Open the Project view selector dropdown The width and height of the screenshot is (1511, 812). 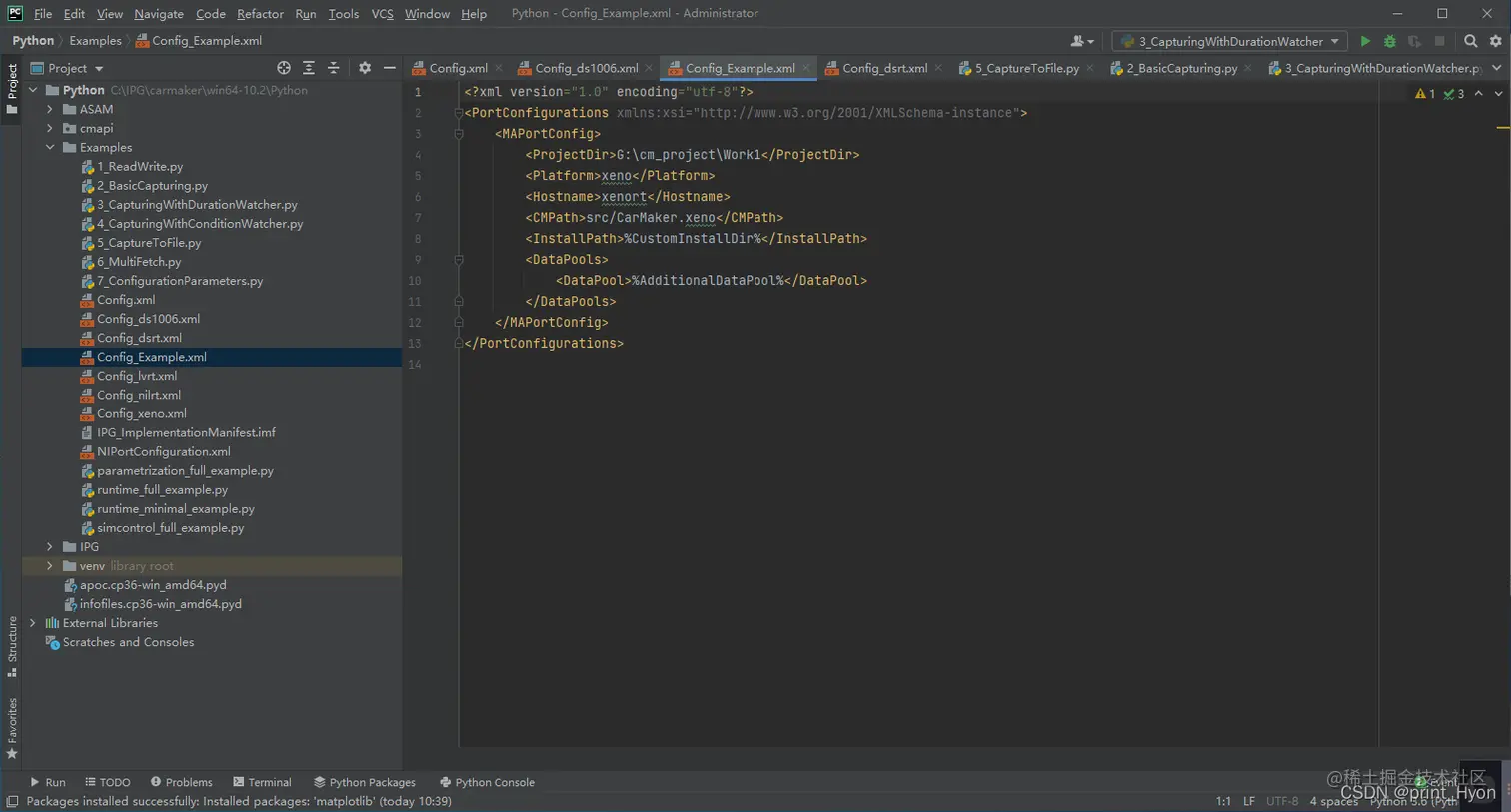(x=67, y=68)
